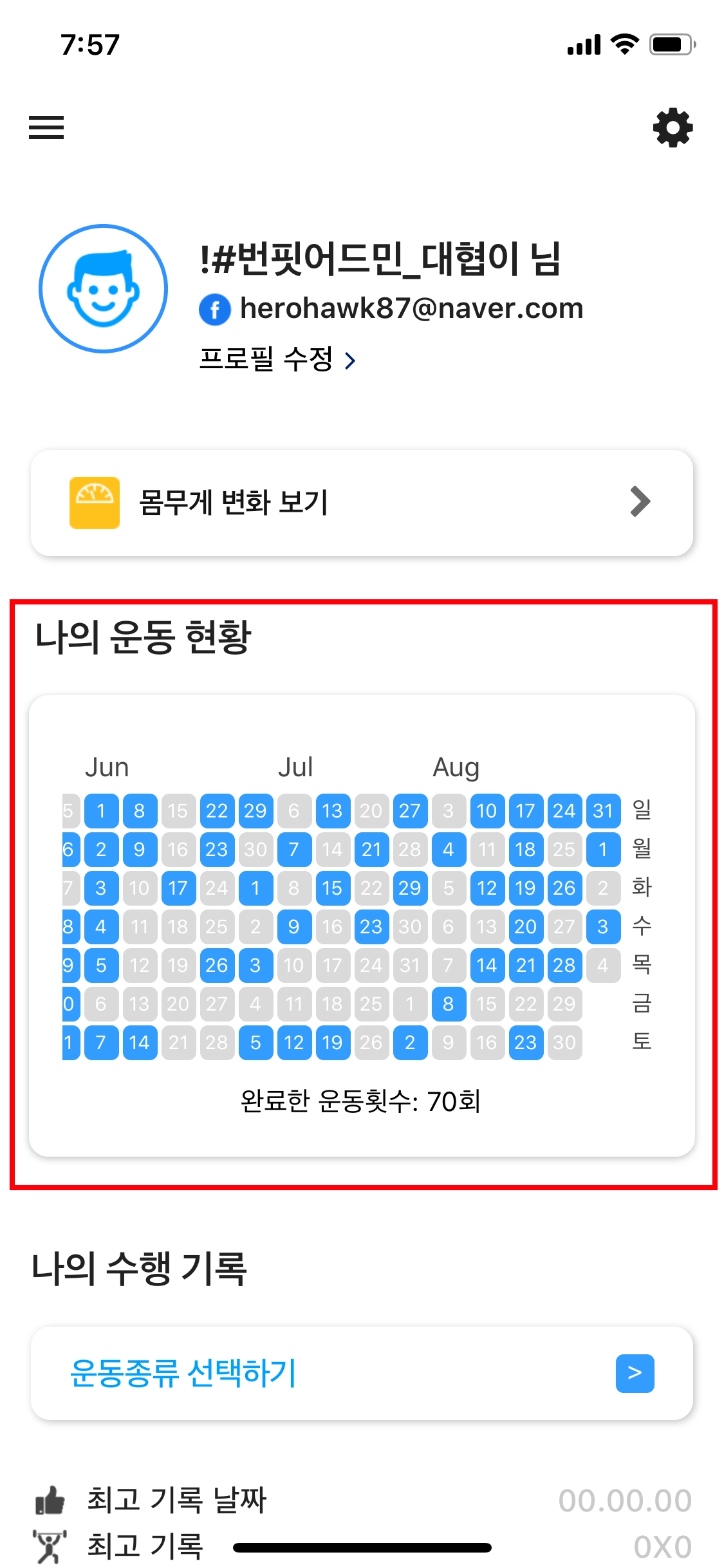Expand 몸무게 변화 보기 chevron arrow
The width and height of the screenshot is (724, 1568).
pyautogui.click(x=640, y=502)
